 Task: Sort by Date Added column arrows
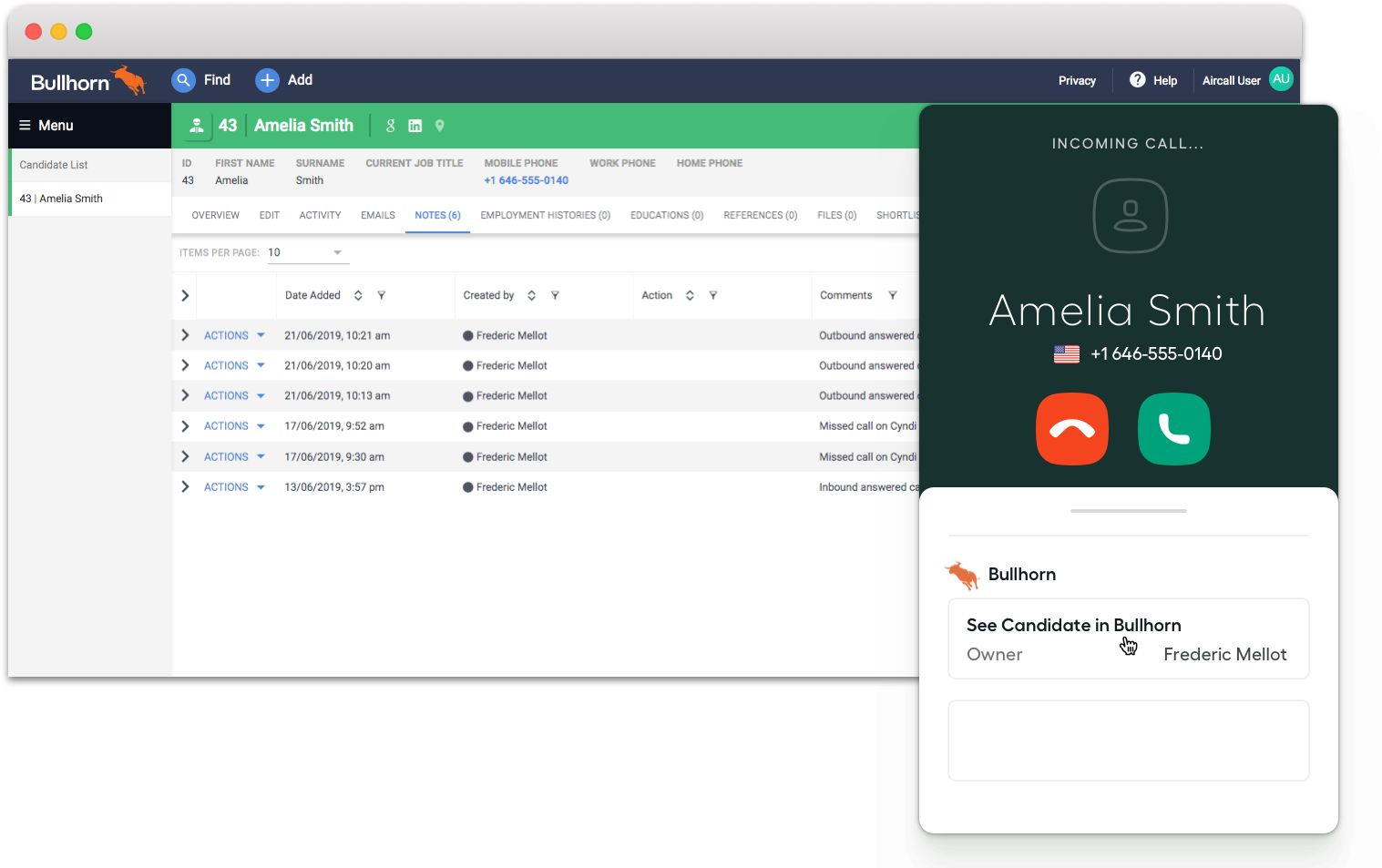(x=358, y=295)
